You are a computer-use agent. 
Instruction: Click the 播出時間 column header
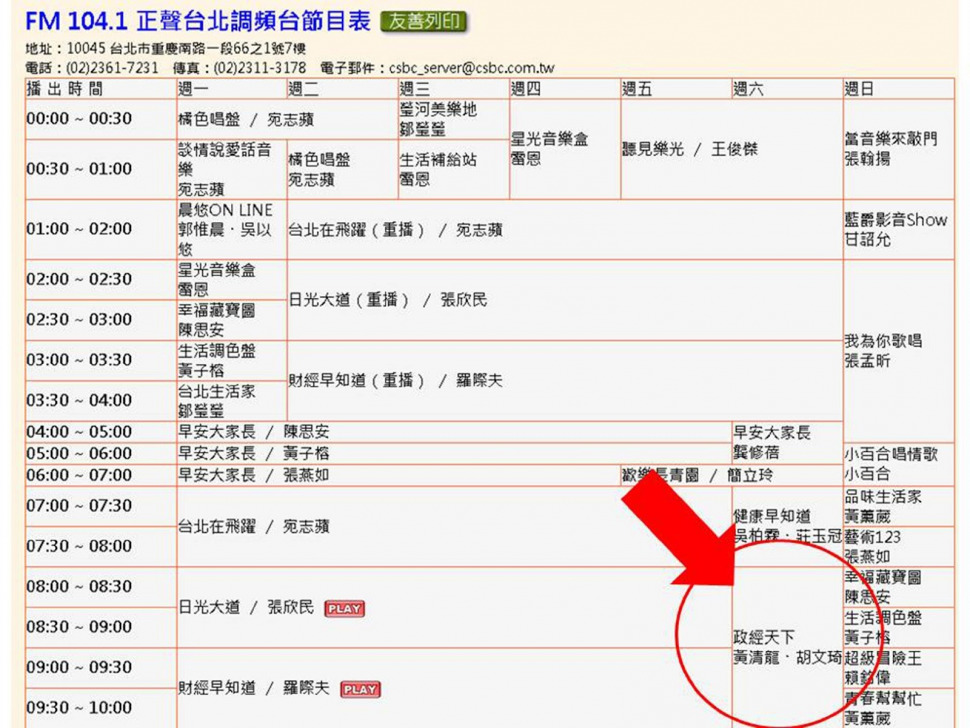tap(101, 88)
